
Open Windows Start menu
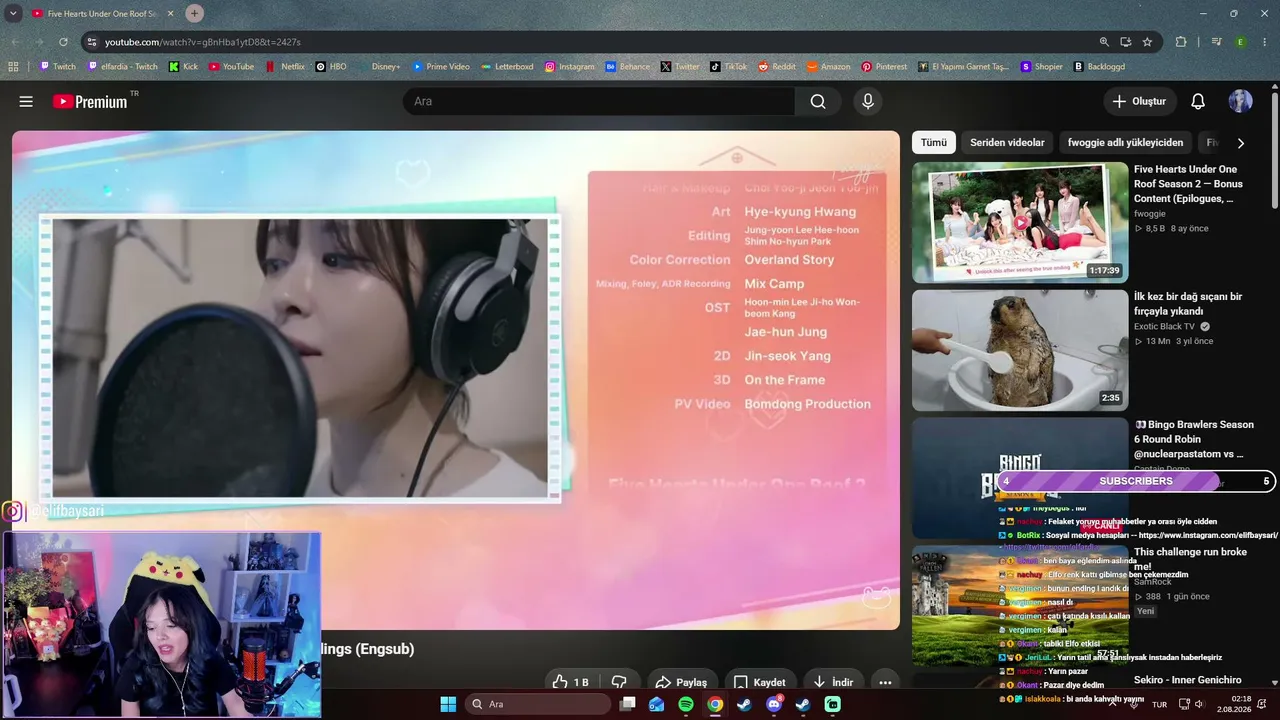(448, 704)
